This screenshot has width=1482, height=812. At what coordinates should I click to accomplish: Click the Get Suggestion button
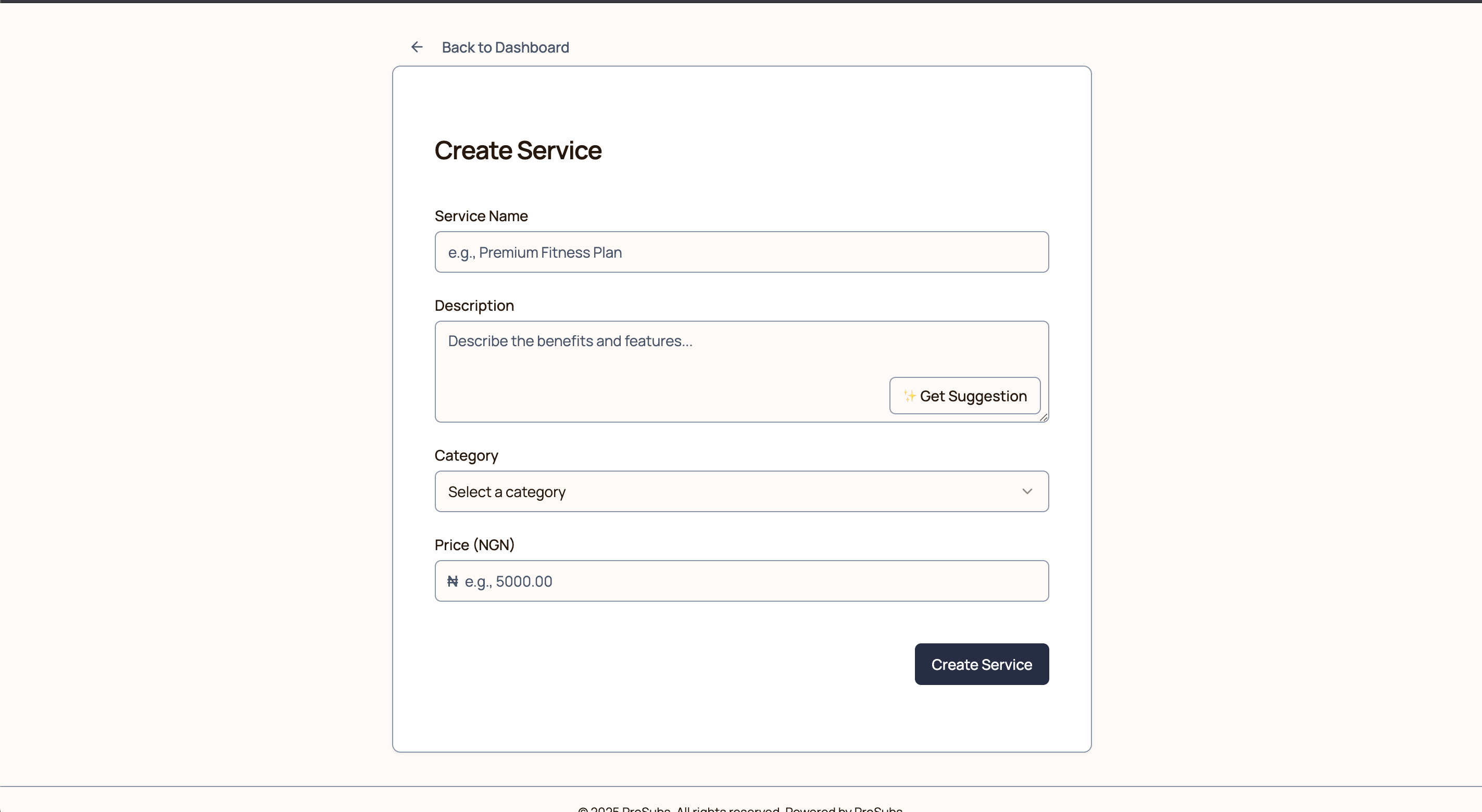click(965, 396)
